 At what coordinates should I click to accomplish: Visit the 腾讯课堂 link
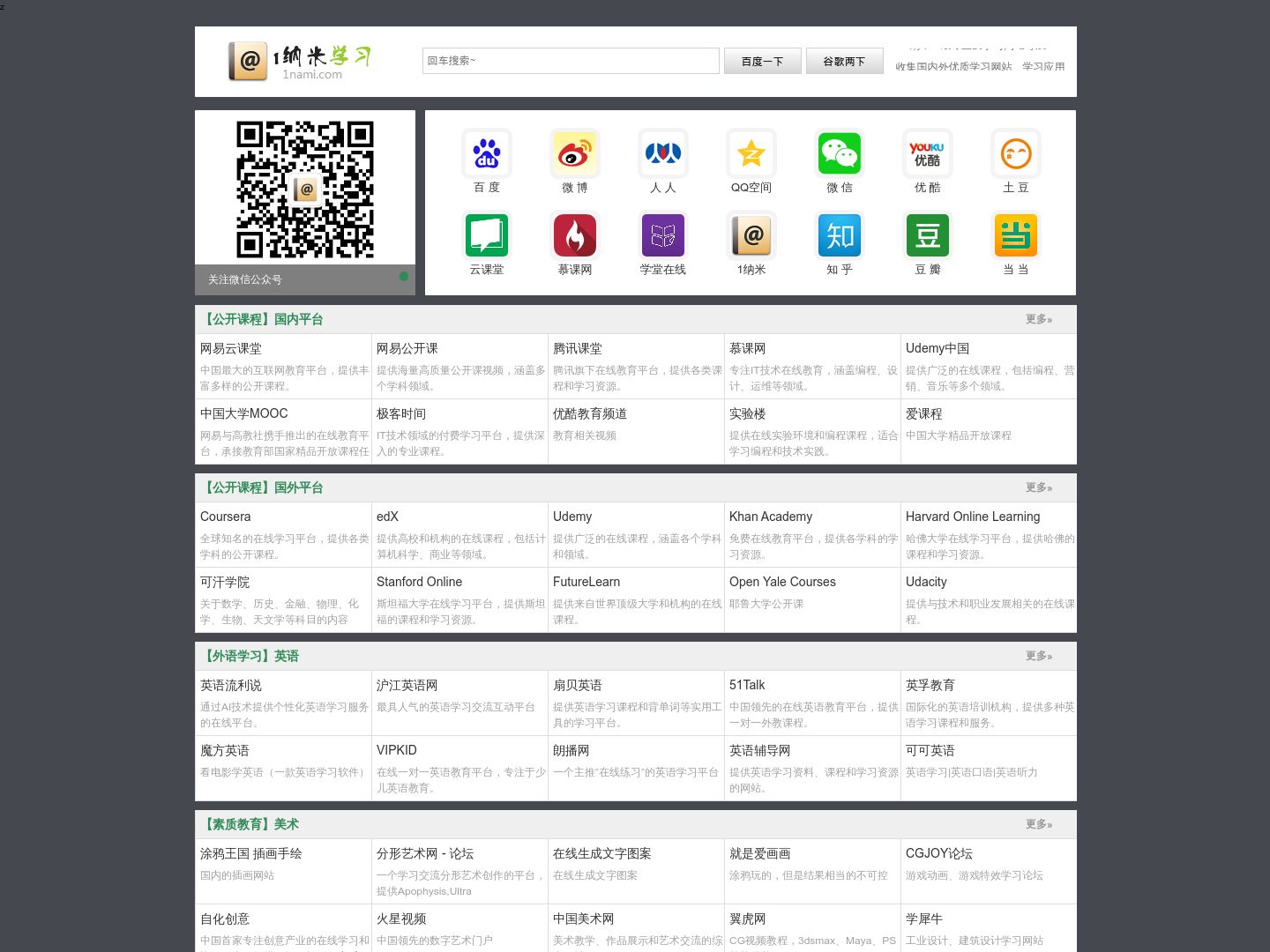click(578, 348)
